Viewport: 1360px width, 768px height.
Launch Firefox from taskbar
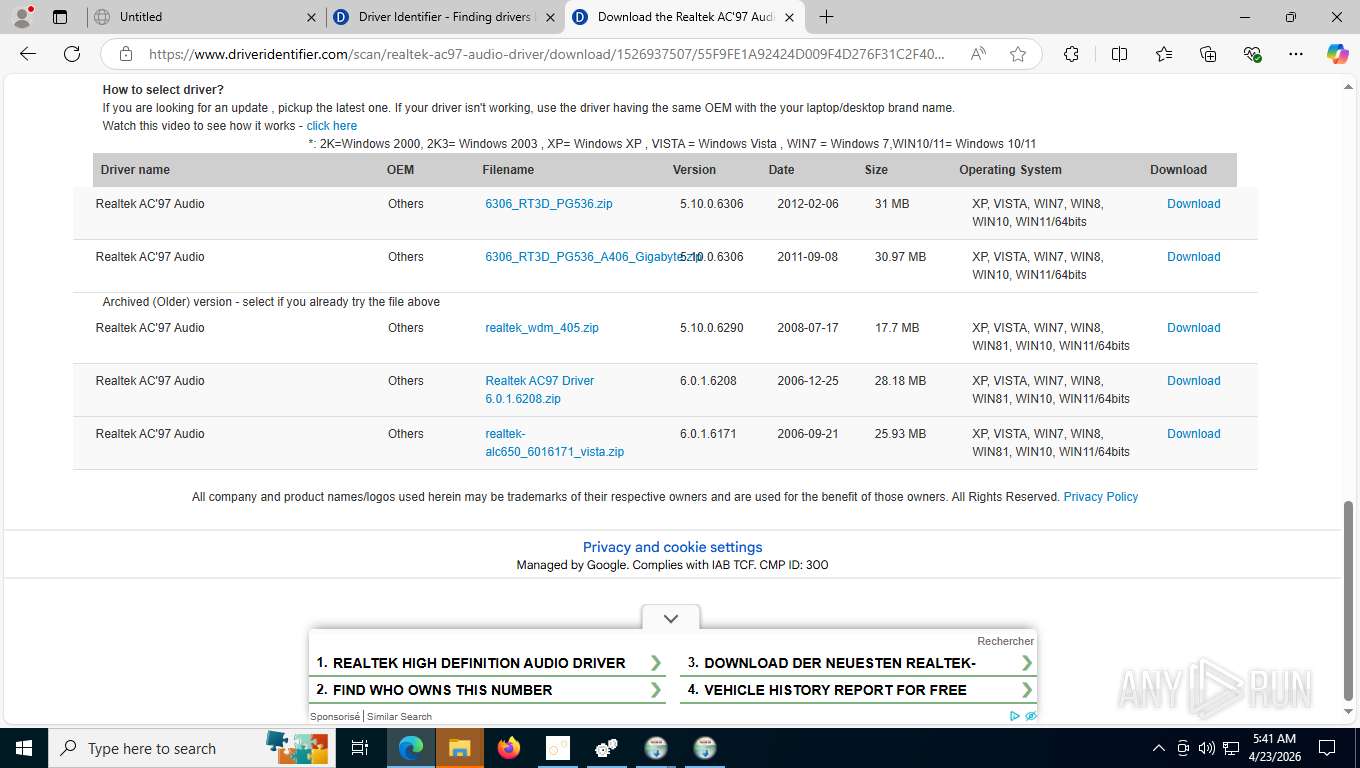[x=509, y=748]
